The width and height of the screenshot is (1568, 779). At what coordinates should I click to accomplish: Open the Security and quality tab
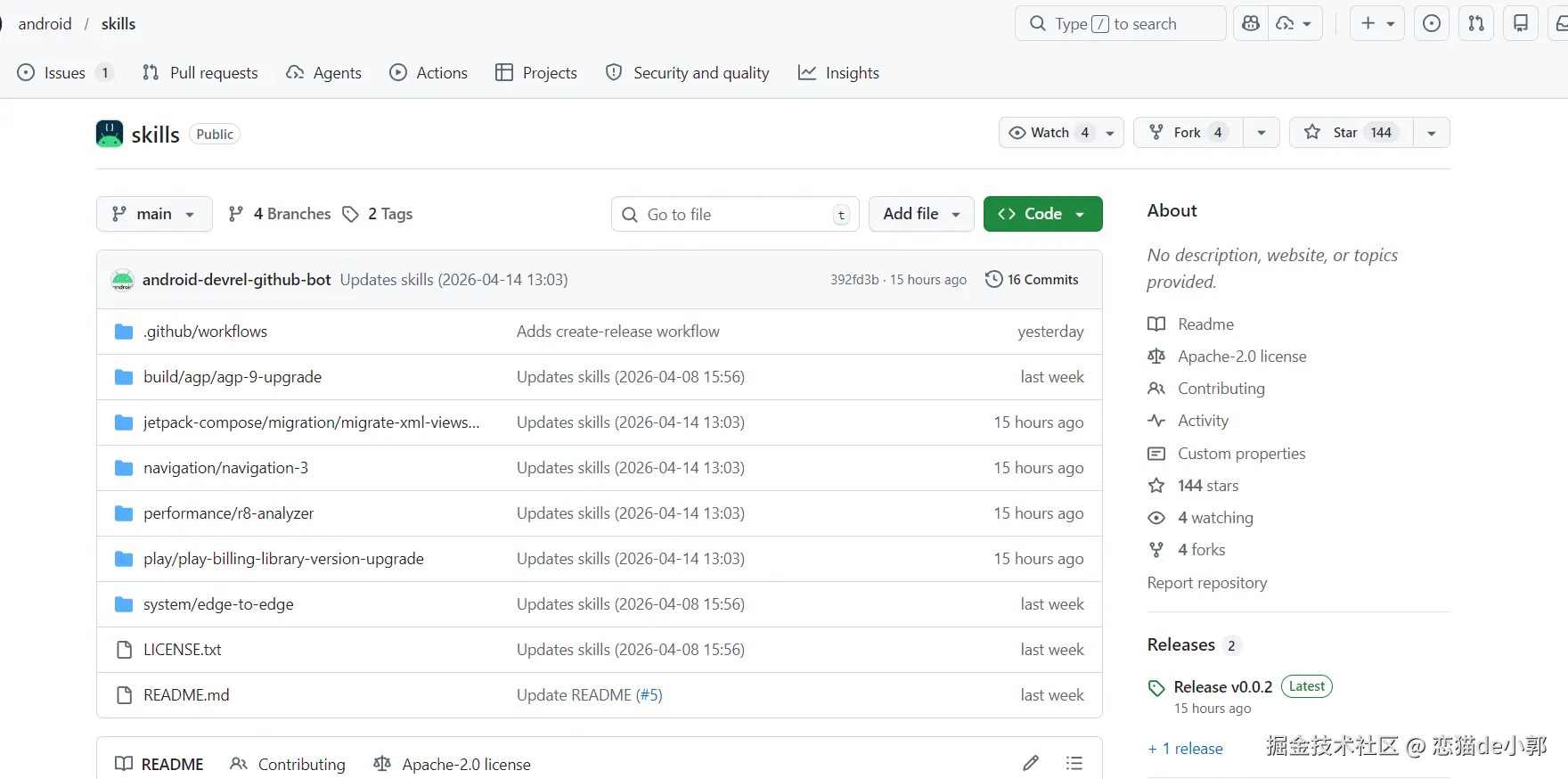[x=687, y=73]
